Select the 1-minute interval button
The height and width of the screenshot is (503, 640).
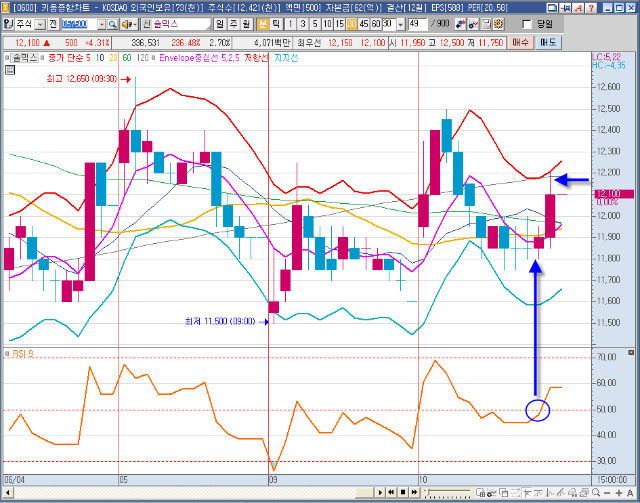click(x=290, y=24)
